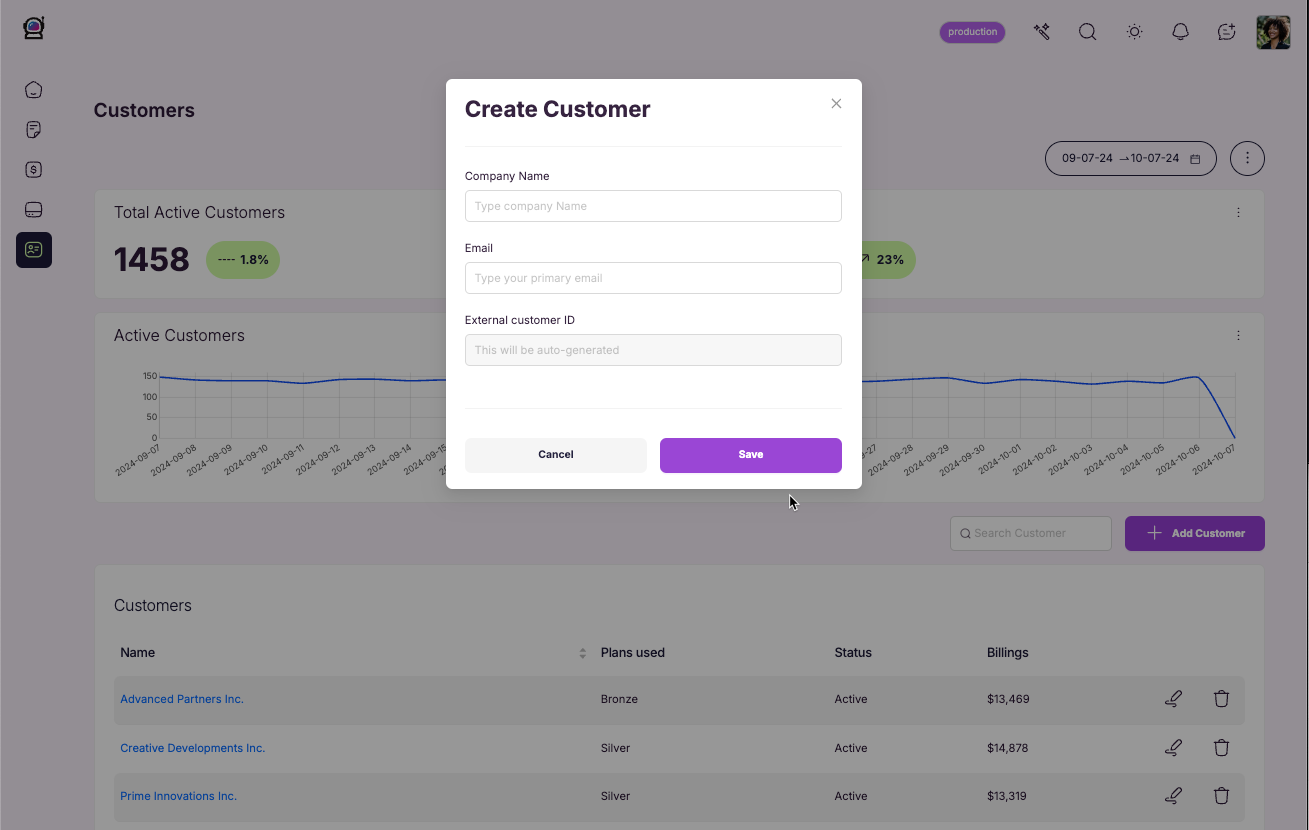The image size is (1309, 830).
Task: Open notifications via the bell icon
Action: (x=1180, y=31)
